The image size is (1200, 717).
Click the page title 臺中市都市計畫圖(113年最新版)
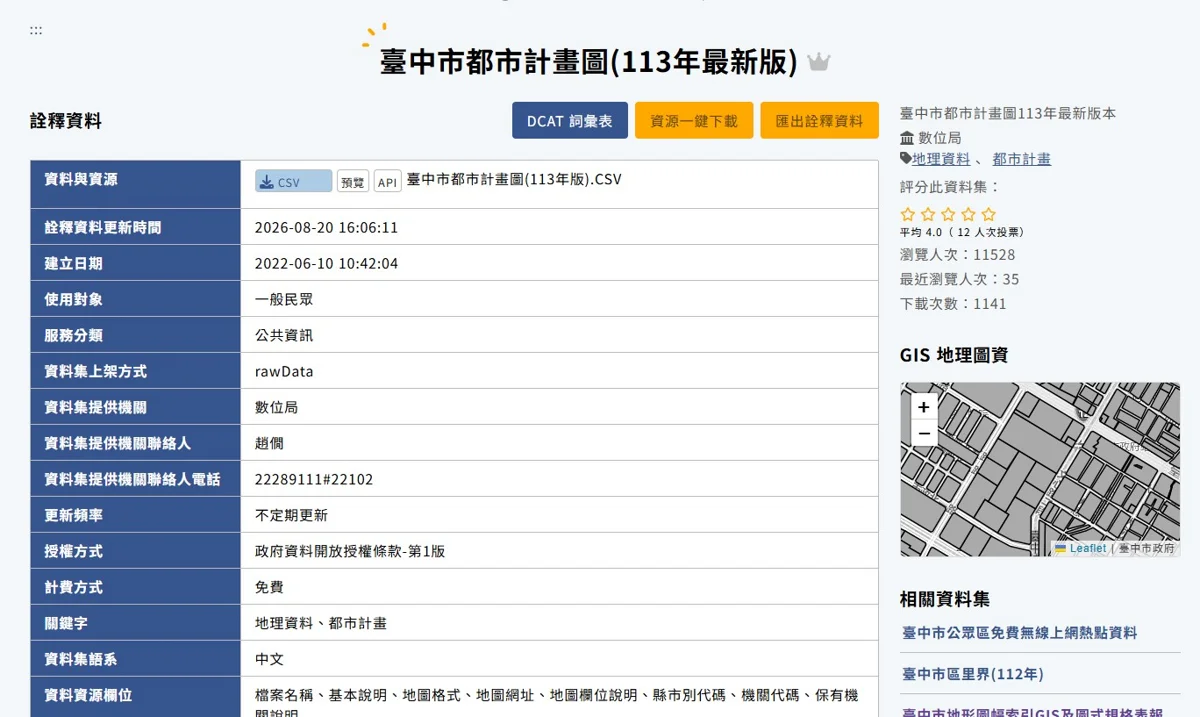tap(588, 62)
